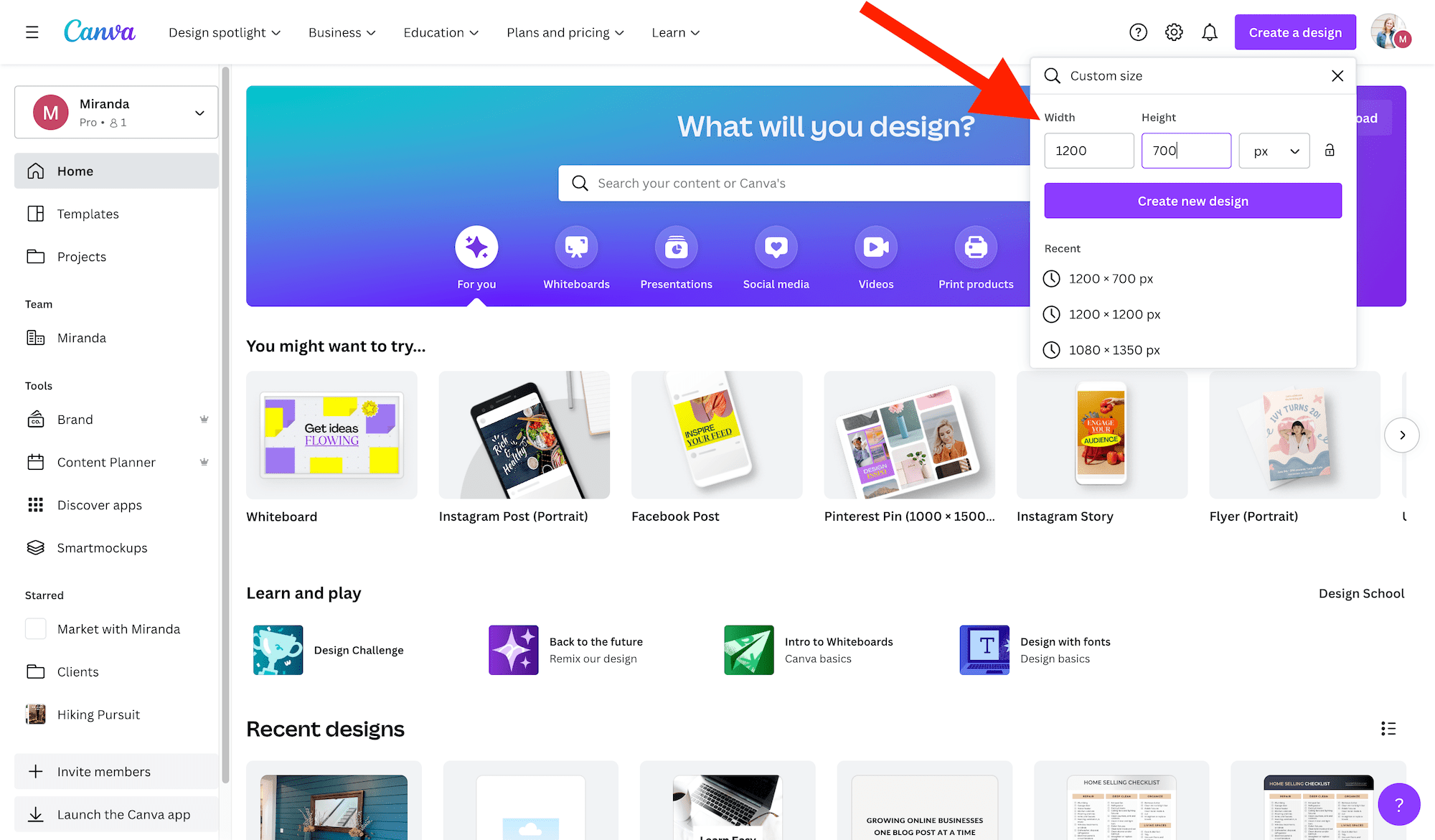Toggle the aspect ratio lock
Viewport: 1435px width, 840px height.
(1330, 150)
